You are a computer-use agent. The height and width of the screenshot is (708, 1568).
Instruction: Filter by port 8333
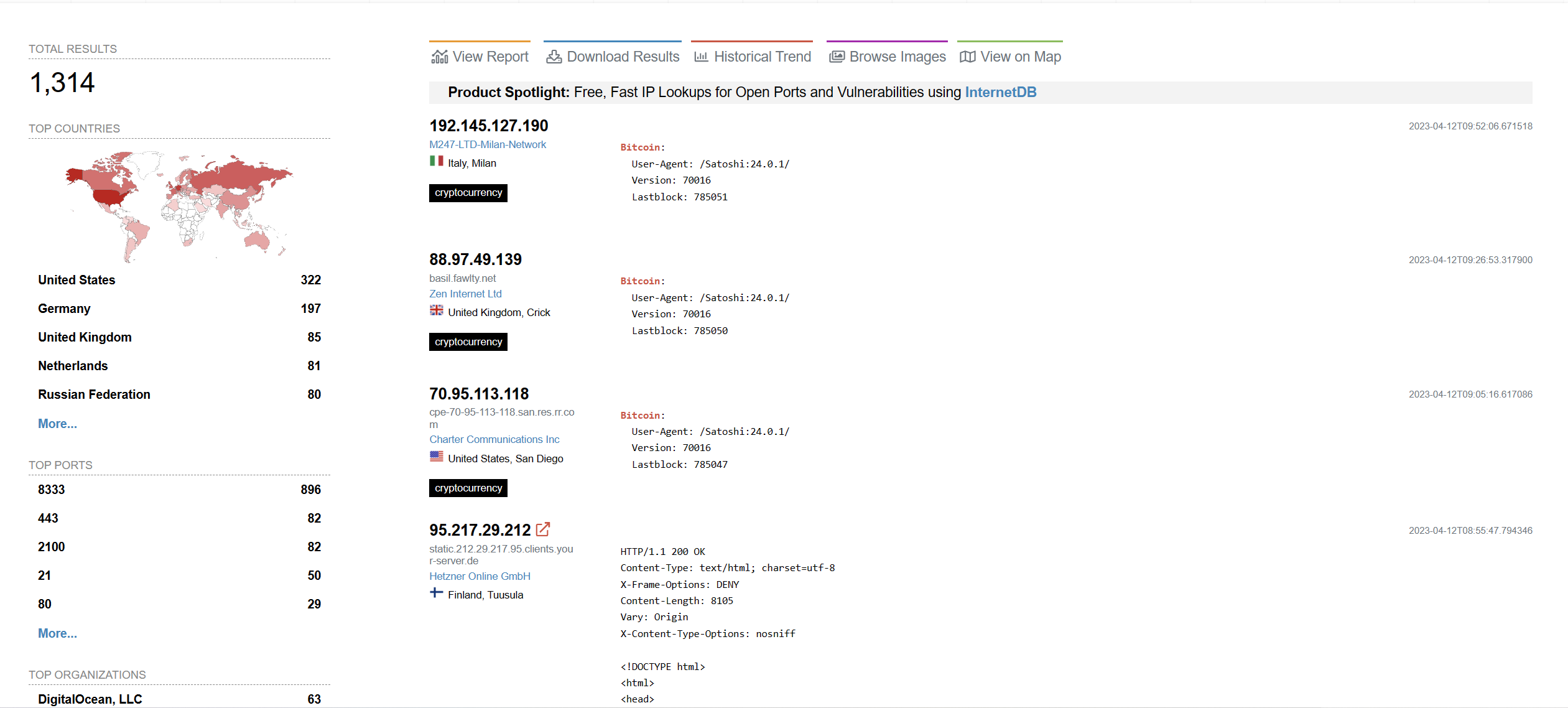(179, 490)
